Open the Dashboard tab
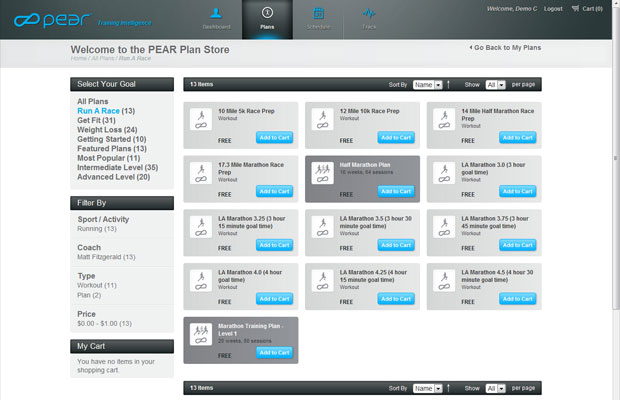Viewport: 620px width, 400px height. (216, 19)
